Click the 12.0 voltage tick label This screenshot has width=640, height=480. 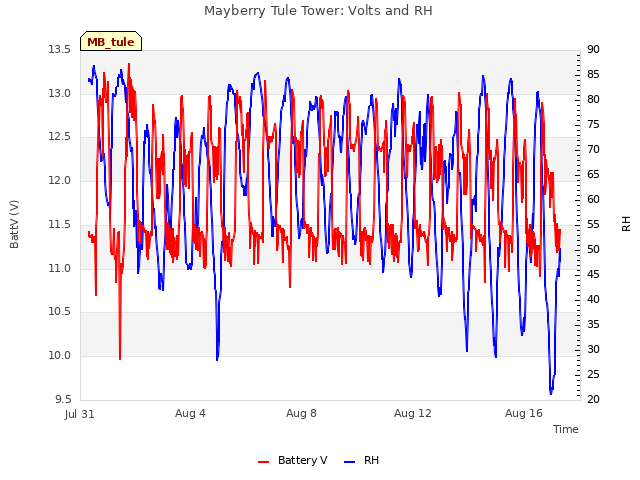click(x=60, y=180)
